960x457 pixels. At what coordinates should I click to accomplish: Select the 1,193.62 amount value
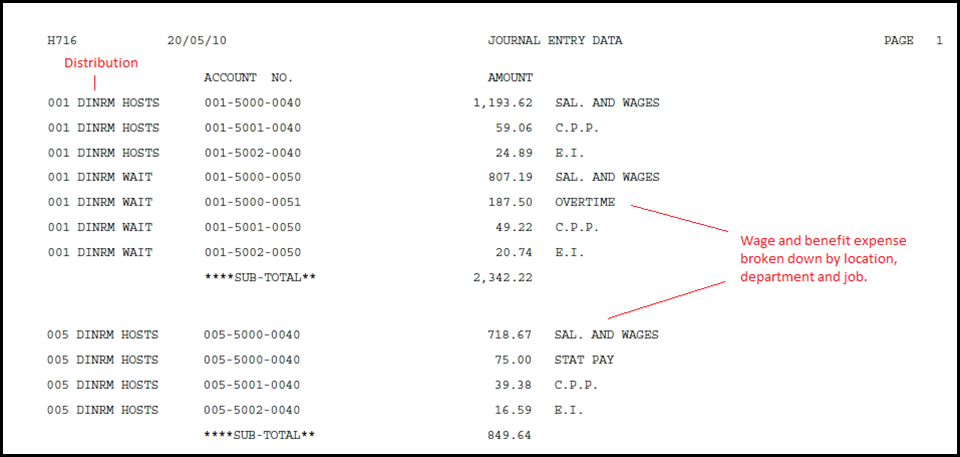tap(503, 103)
